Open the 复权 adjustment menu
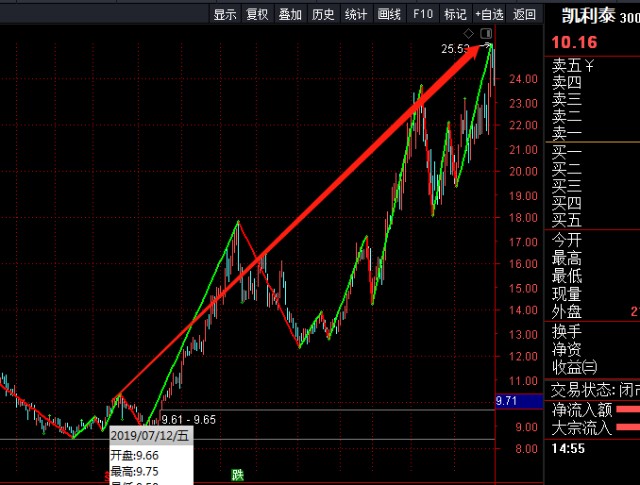640x485 pixels. click(x=257, y=15)
